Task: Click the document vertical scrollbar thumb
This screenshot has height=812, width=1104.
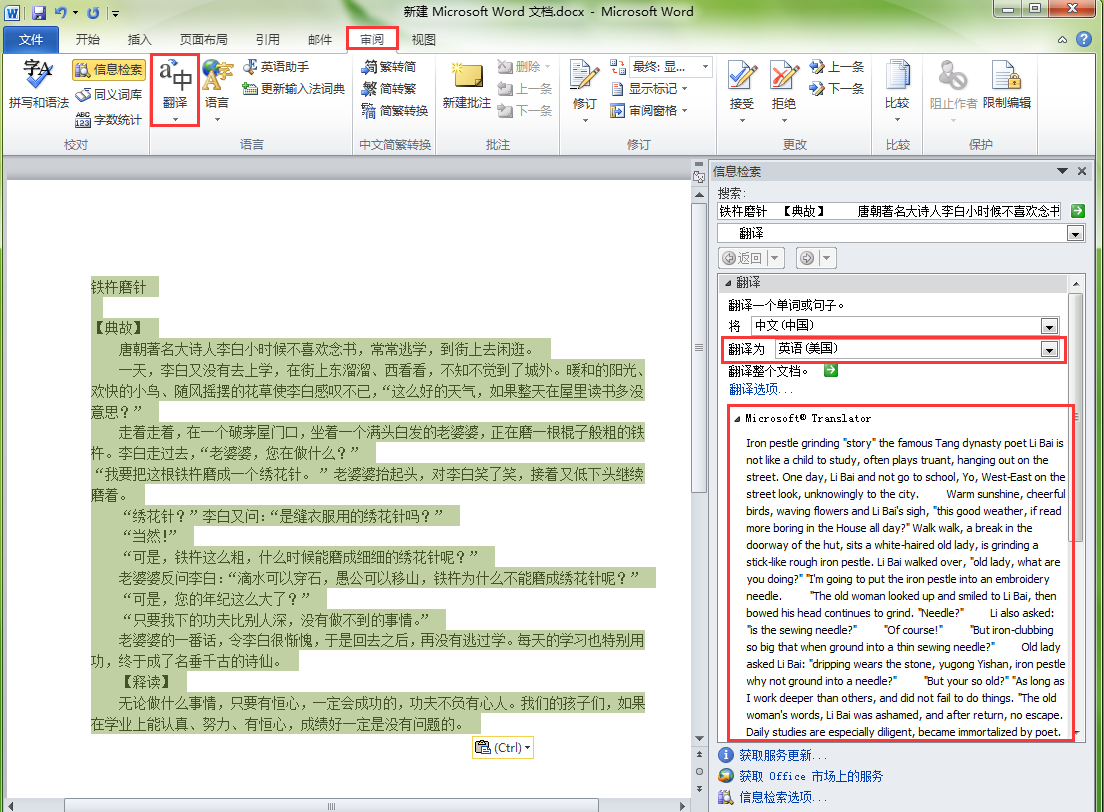Action: [698, 348]
